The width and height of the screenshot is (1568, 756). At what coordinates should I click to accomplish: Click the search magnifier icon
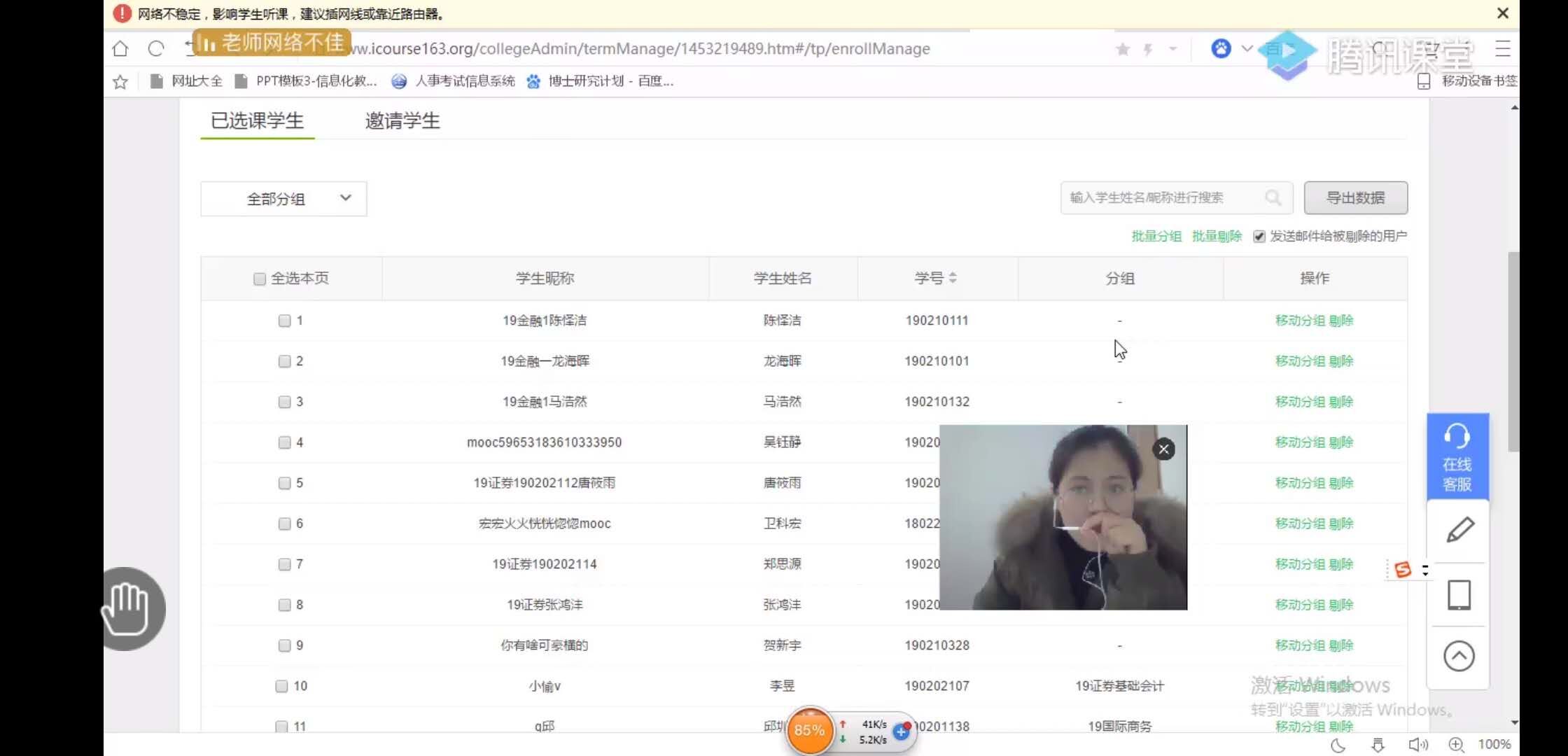pyautogui.click(x=1273, y=198)
